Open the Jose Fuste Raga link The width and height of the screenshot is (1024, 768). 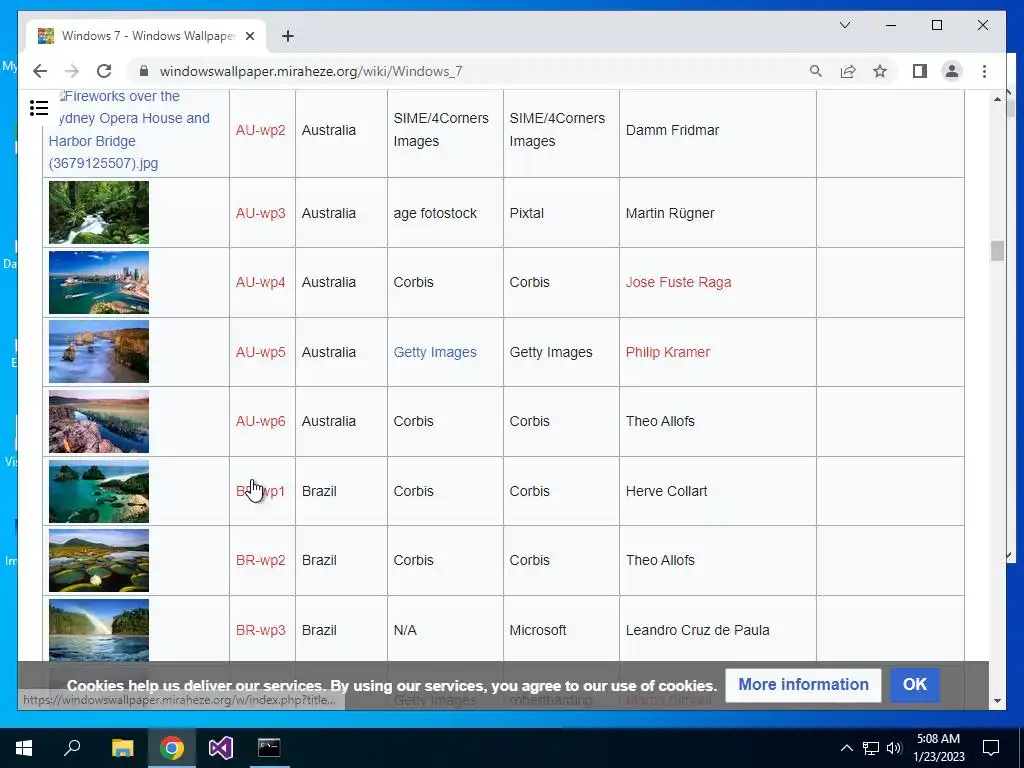coord(679,282)
